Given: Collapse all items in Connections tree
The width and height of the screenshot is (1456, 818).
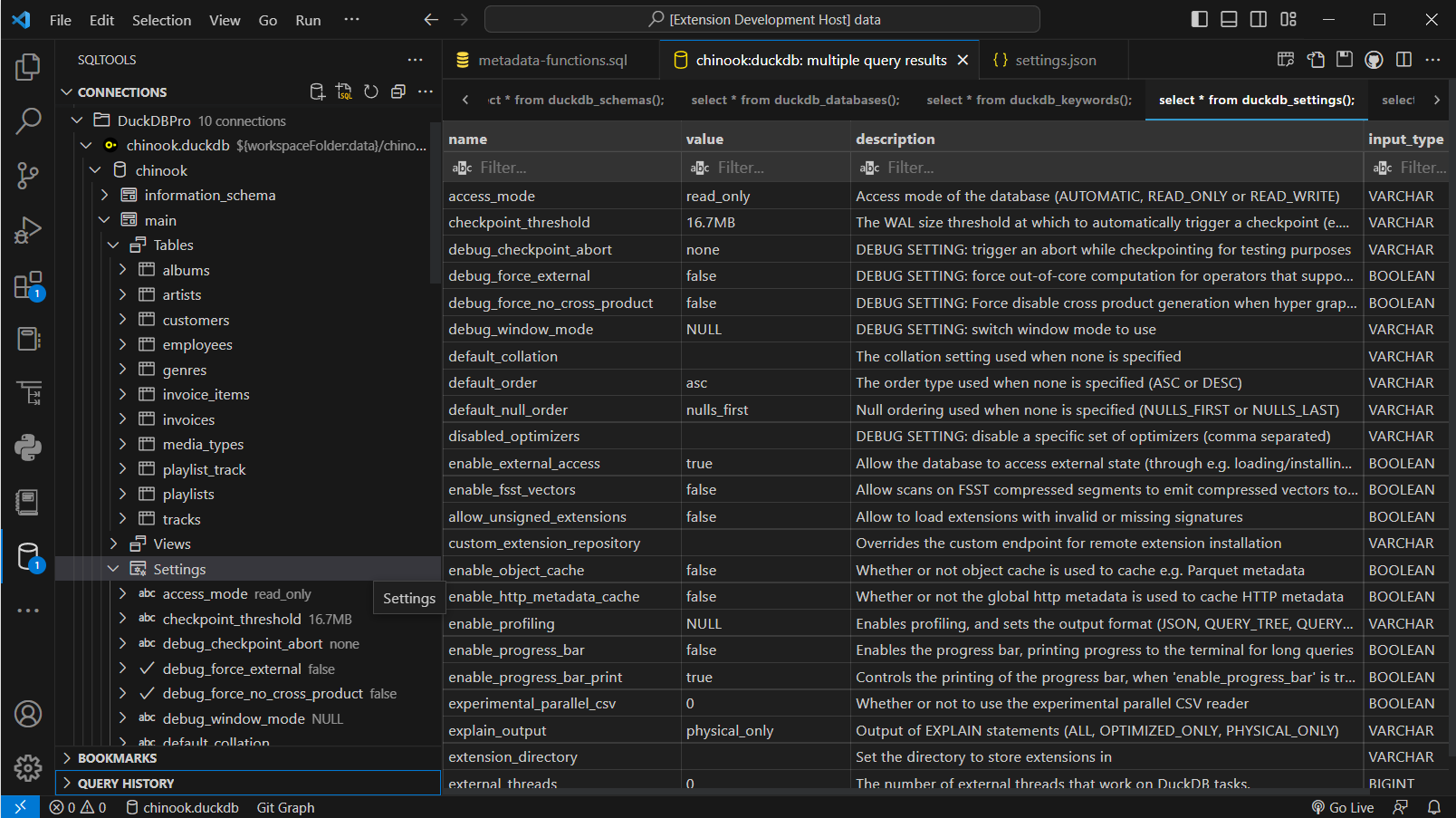Looking at the screenshot, I should 398,91.
